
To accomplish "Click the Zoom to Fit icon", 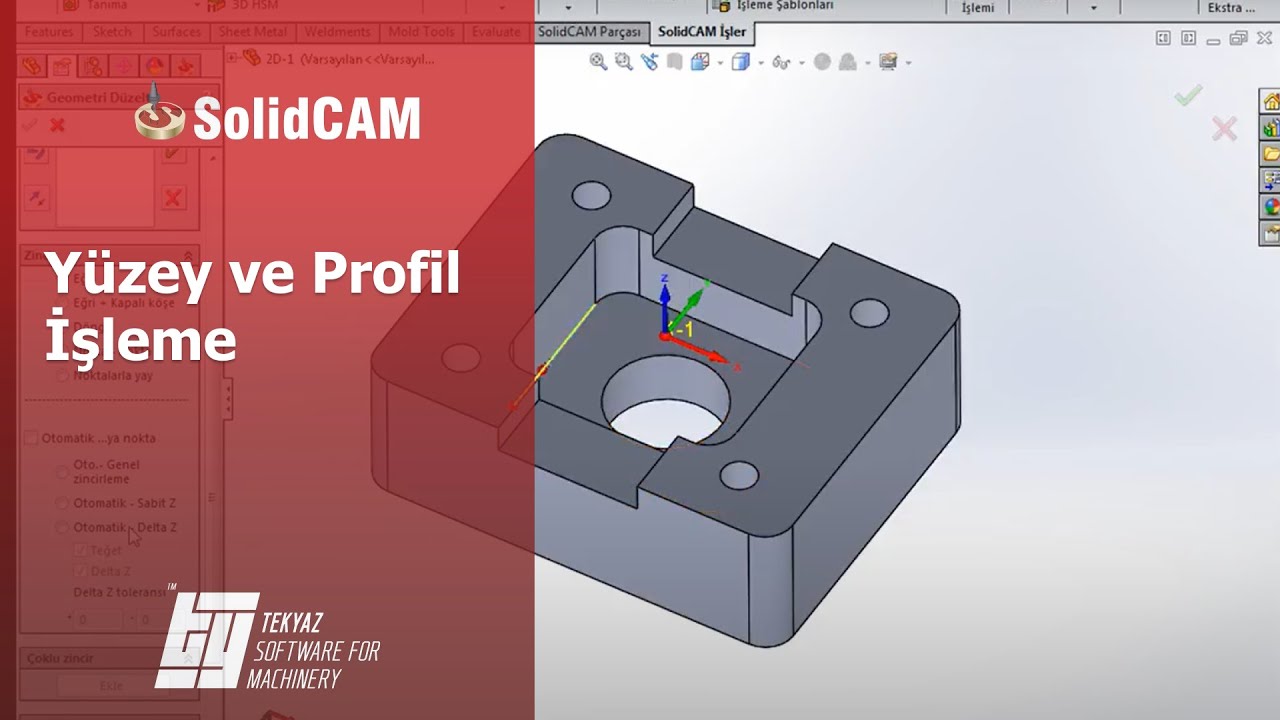I will 598,62.
